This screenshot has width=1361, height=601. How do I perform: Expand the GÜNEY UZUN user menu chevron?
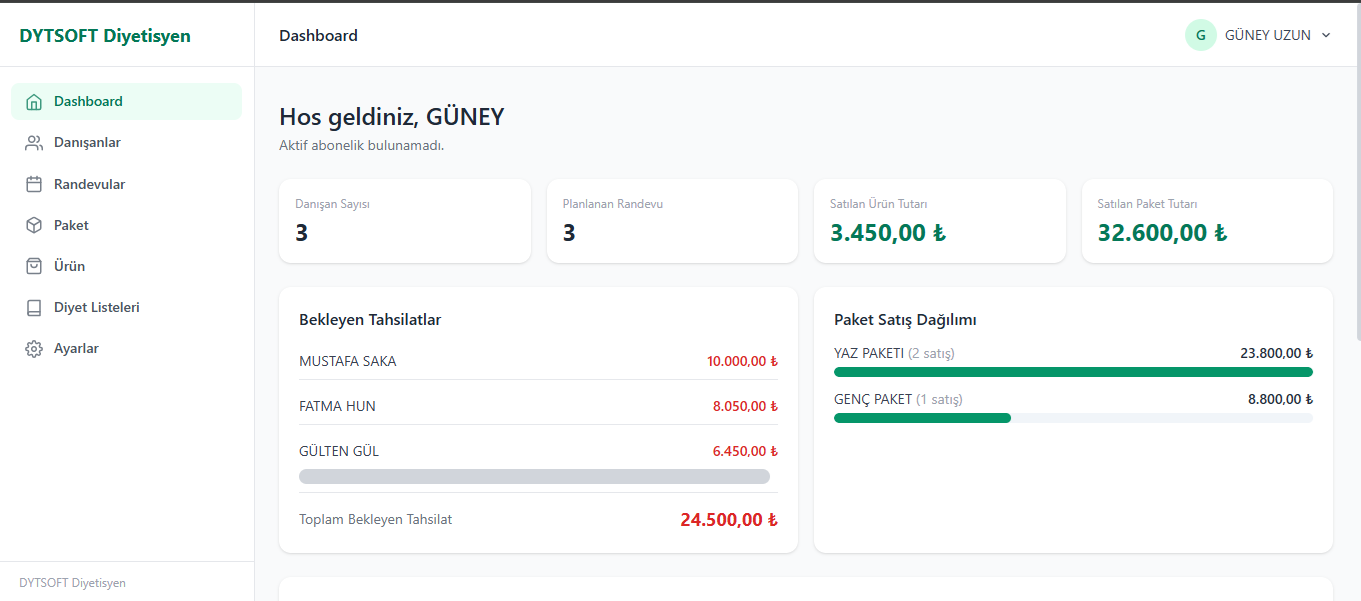(x=1326, y=35)
